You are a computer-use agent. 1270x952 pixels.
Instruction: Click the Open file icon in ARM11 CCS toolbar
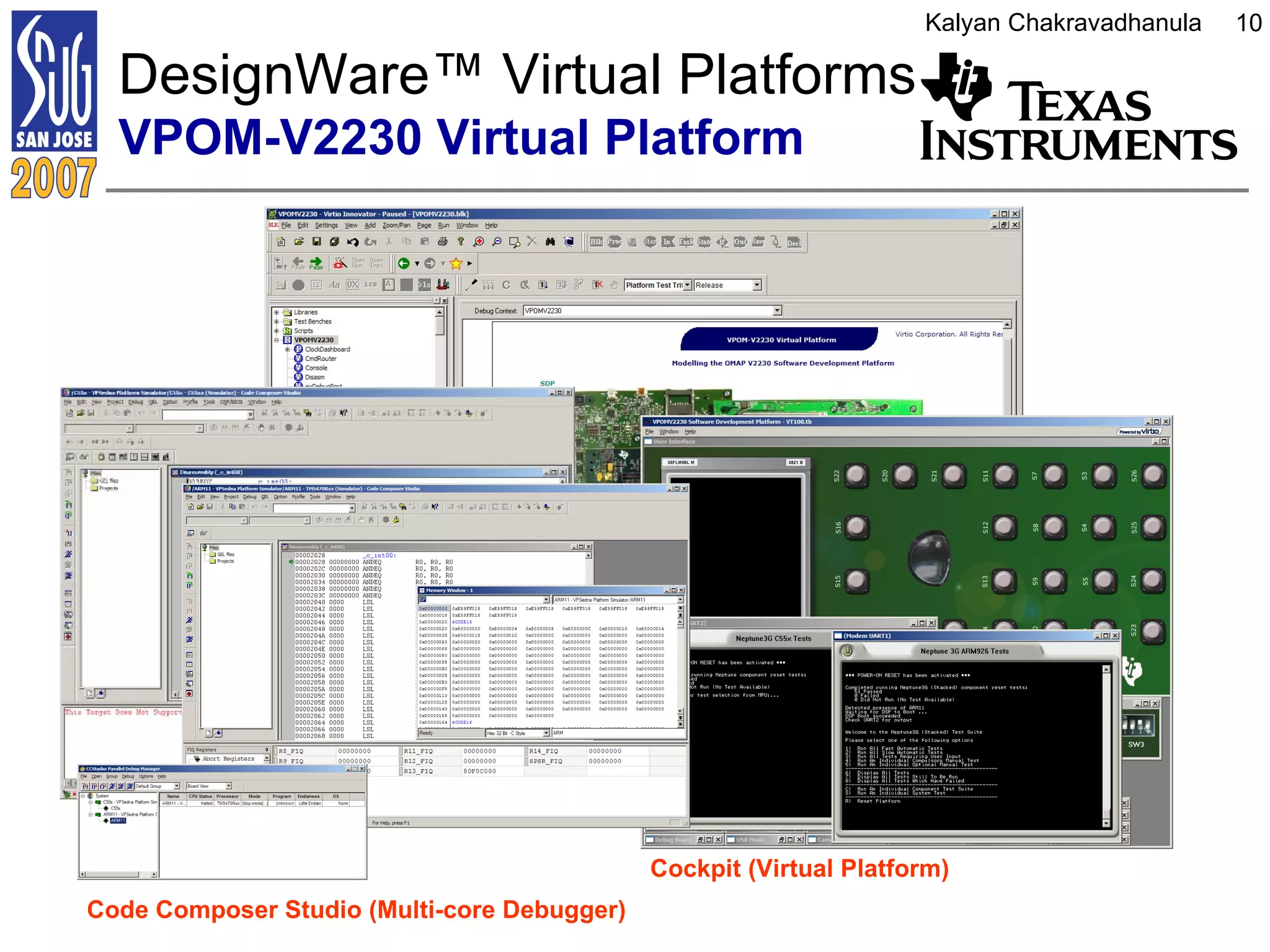[200, 507]
